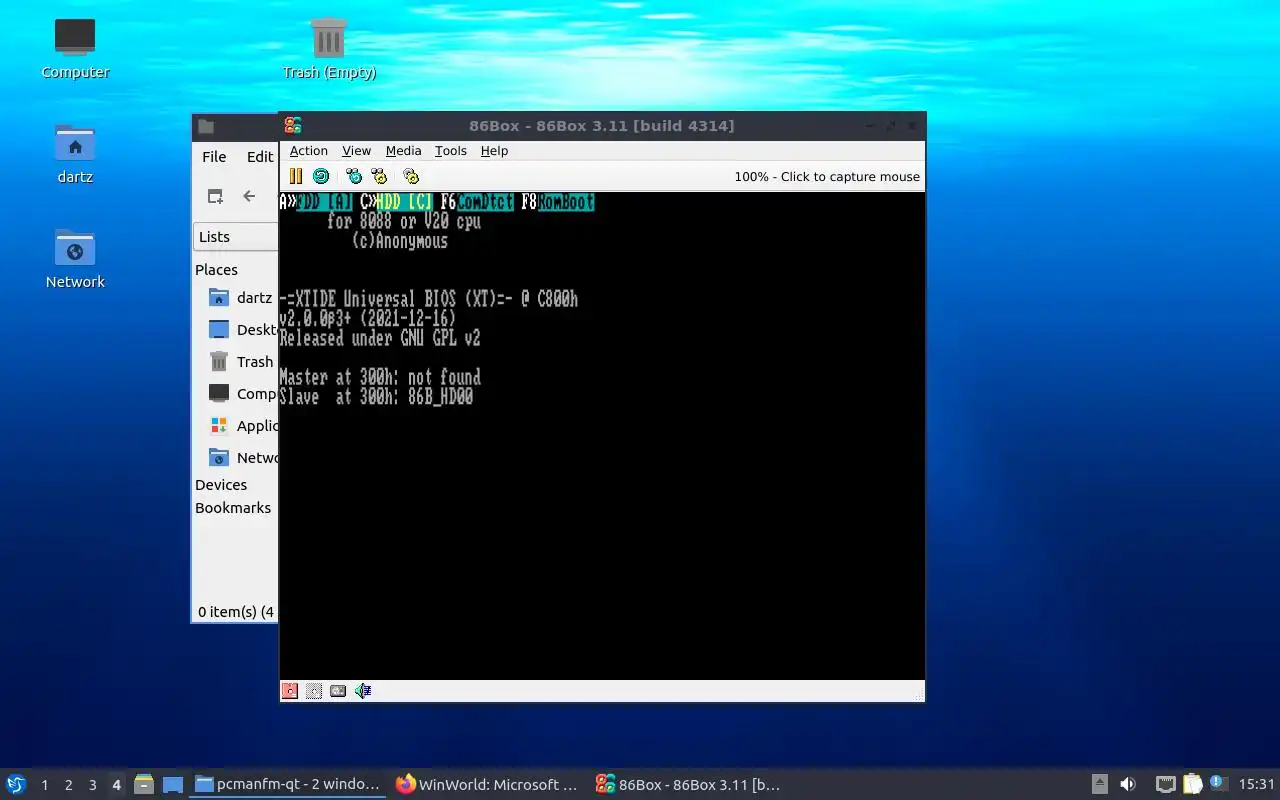The image size is (1280, 800).
Task: Activate 86Box taskbar button
Action: pos(688,784)
